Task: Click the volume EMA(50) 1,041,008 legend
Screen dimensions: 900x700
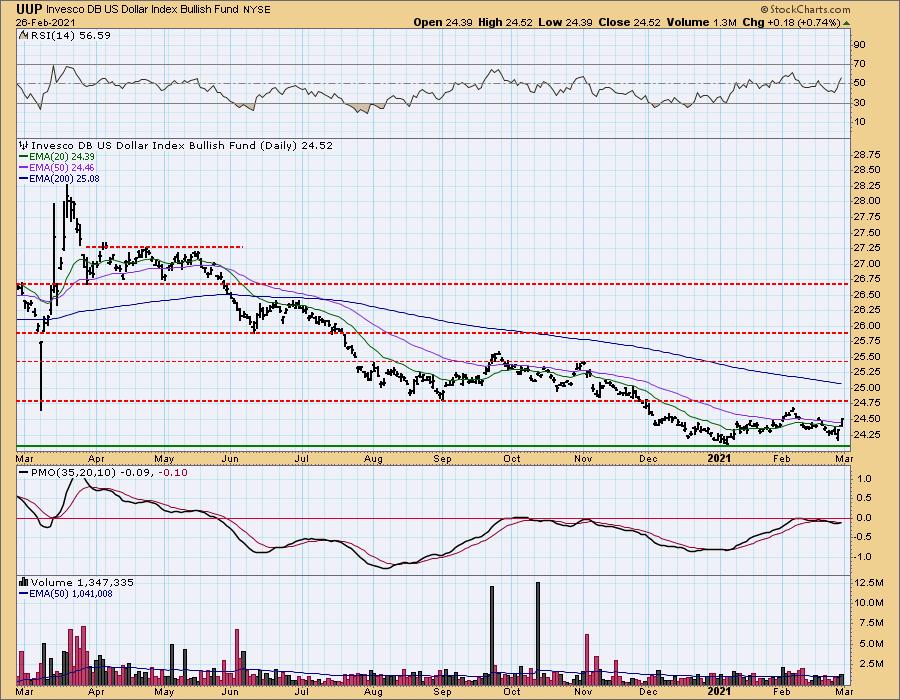Action: (x=66, y=594)
